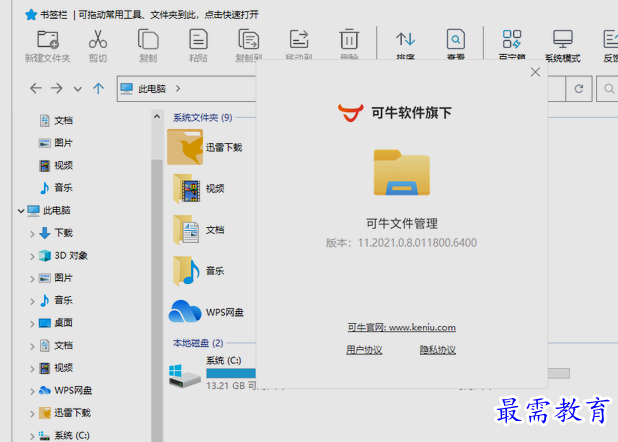Go up one folder level
Viewport: 618px width, 442px height.
99,88
